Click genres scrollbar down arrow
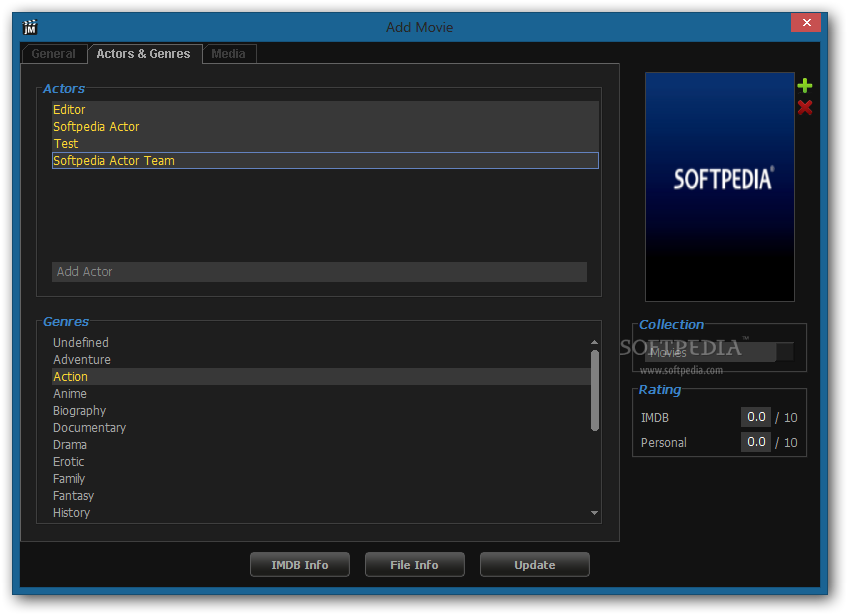Viewport: 848px width, 615px height. click(594, 513)
